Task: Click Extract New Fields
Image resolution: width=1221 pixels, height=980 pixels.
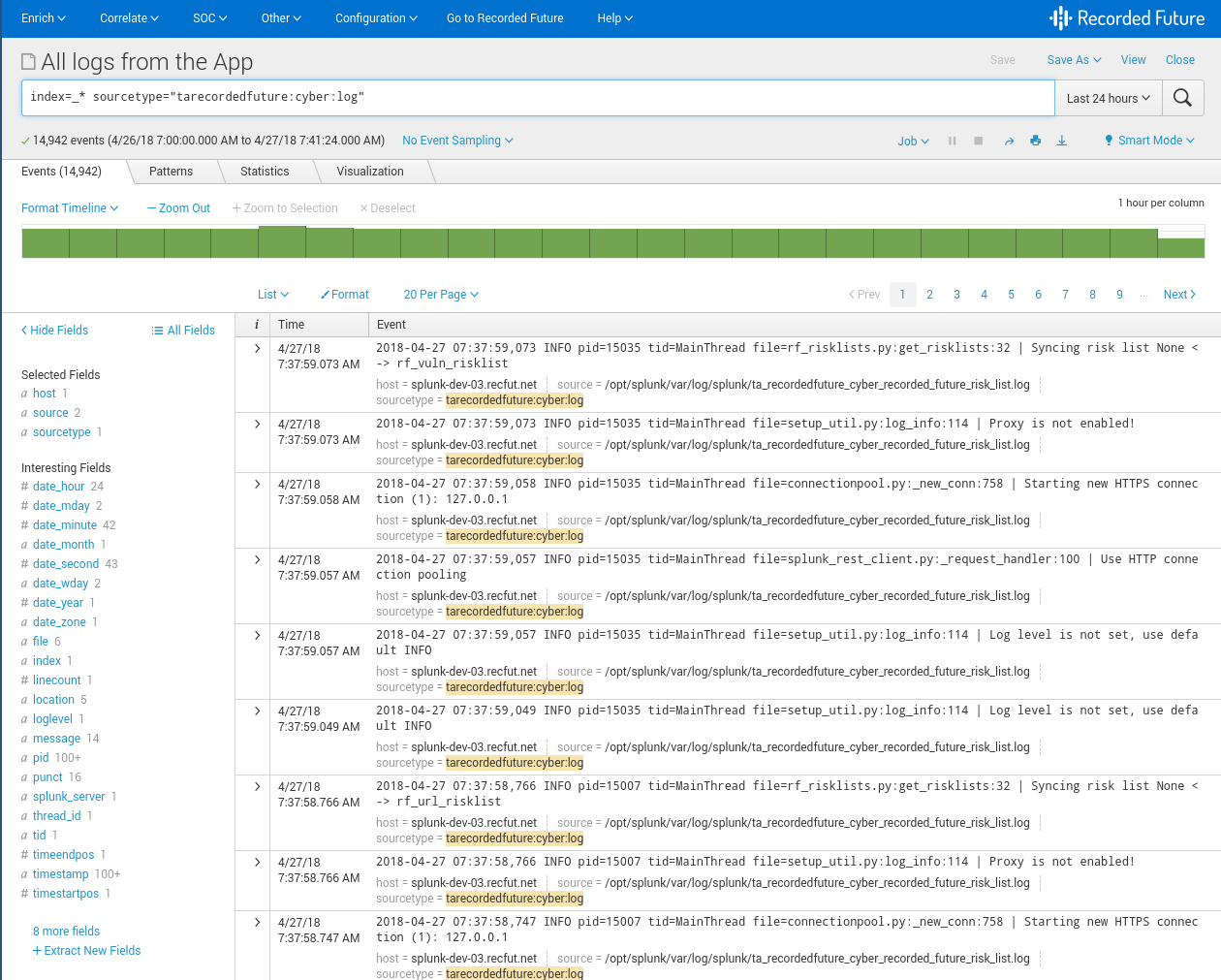Action: pos(86,951)
